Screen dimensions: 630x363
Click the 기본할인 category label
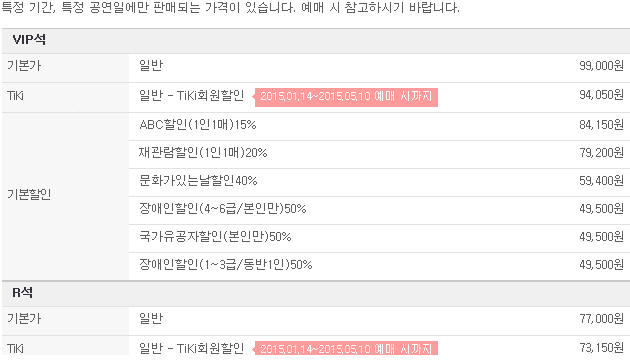click(x=29, y=195)
